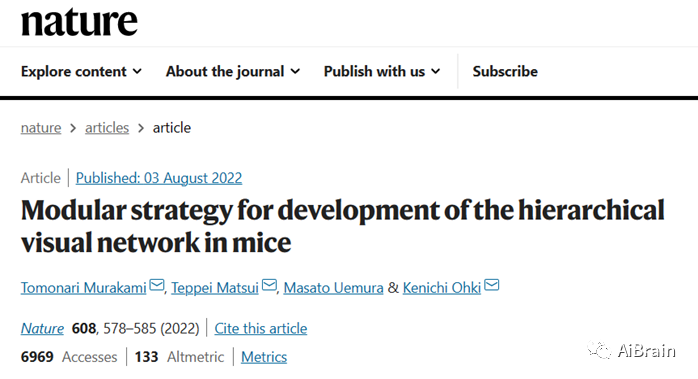The width and height of the screenshot is (698, 379).
Task: Open author Kenichi Ohki link
Action: [442, 288]
